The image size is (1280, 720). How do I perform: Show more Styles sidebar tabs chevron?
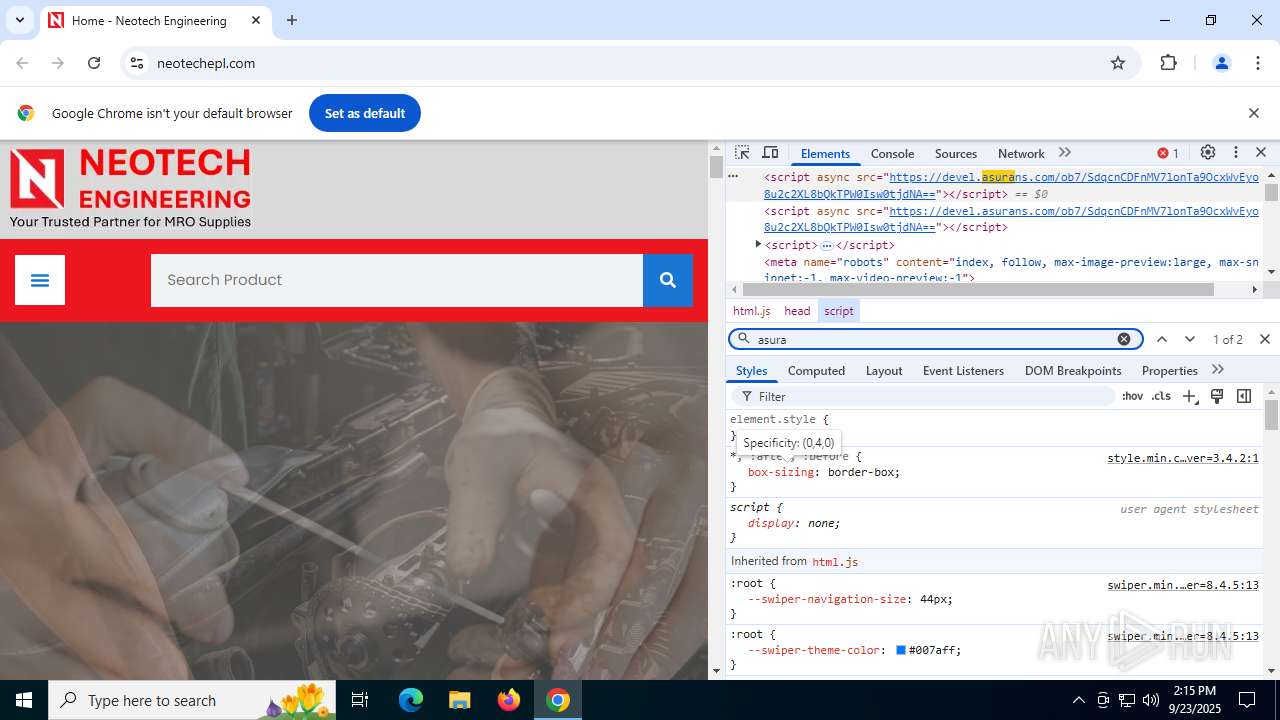[x=1218, y=370]
